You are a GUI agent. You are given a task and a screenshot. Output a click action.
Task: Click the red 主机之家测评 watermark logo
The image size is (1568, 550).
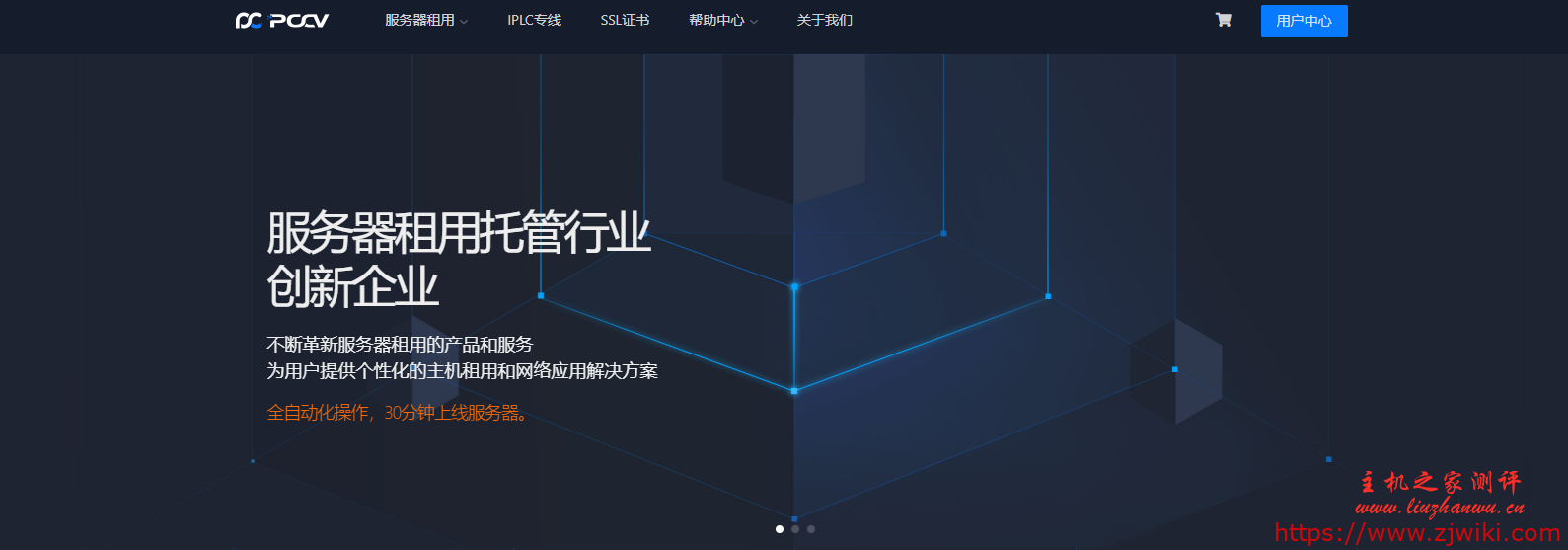(x=1440, y=482)
